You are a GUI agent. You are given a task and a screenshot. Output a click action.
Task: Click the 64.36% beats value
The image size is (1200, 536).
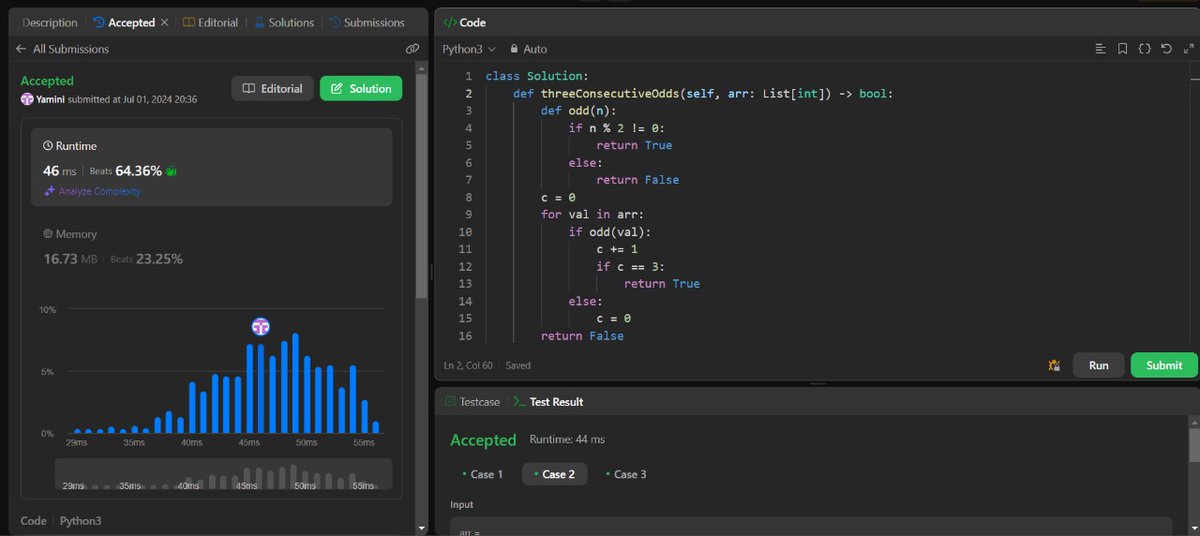click(139, 171)
